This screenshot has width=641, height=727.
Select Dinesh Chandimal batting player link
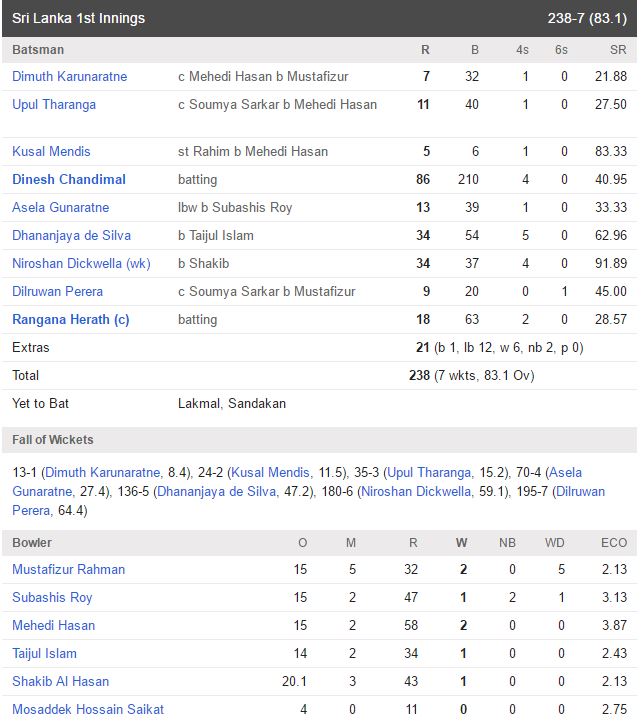69,179
